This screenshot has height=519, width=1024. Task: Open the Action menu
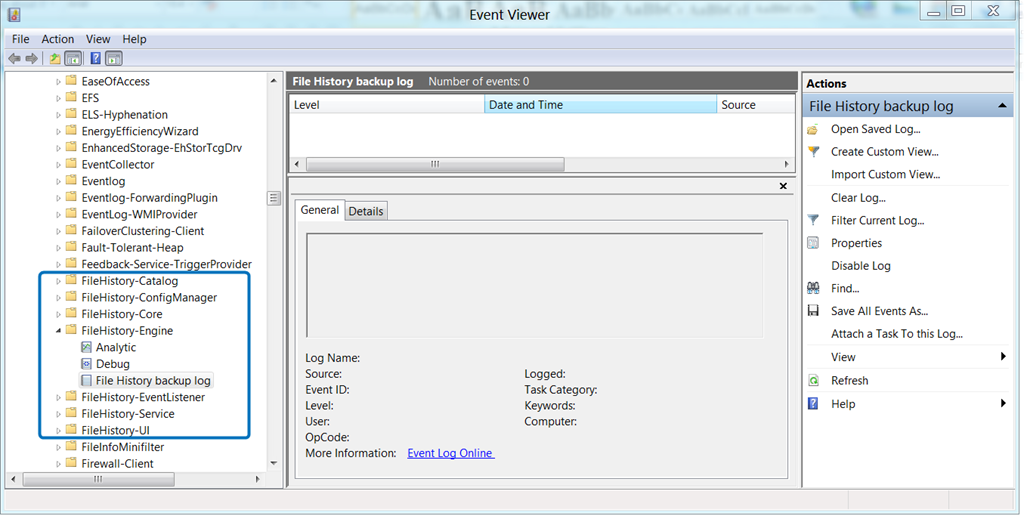click(x=57, y=39)
